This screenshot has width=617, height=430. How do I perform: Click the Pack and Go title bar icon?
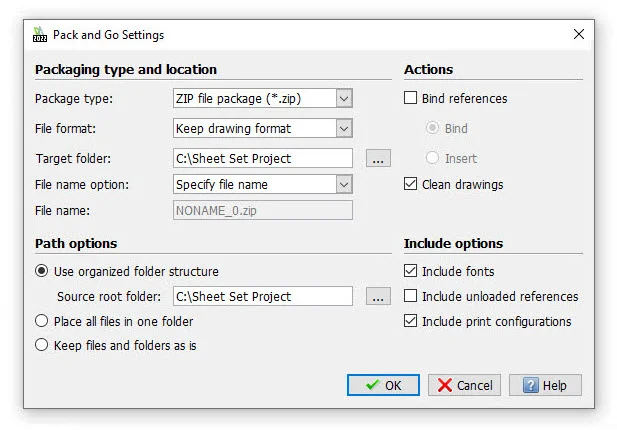[39, 35]
